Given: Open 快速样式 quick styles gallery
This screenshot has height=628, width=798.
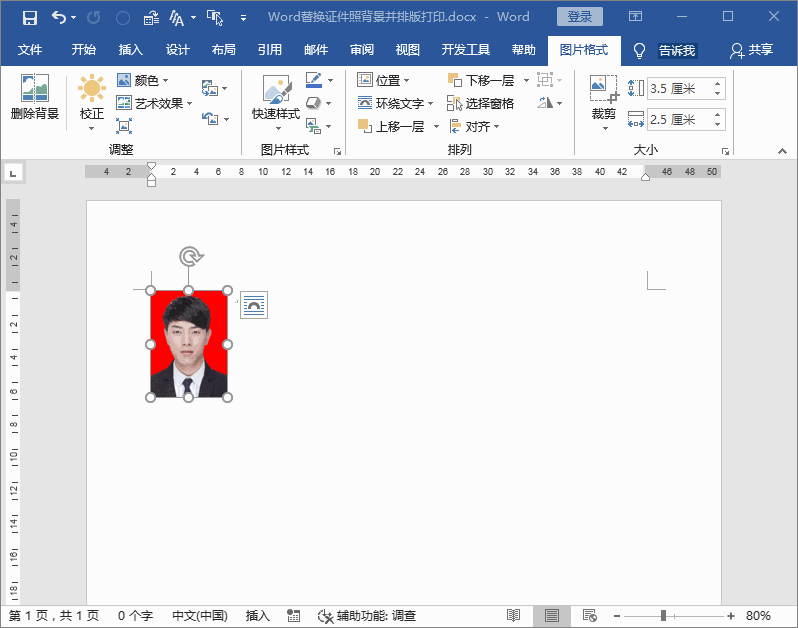Looking at the screenshot, I should [276, 103].
